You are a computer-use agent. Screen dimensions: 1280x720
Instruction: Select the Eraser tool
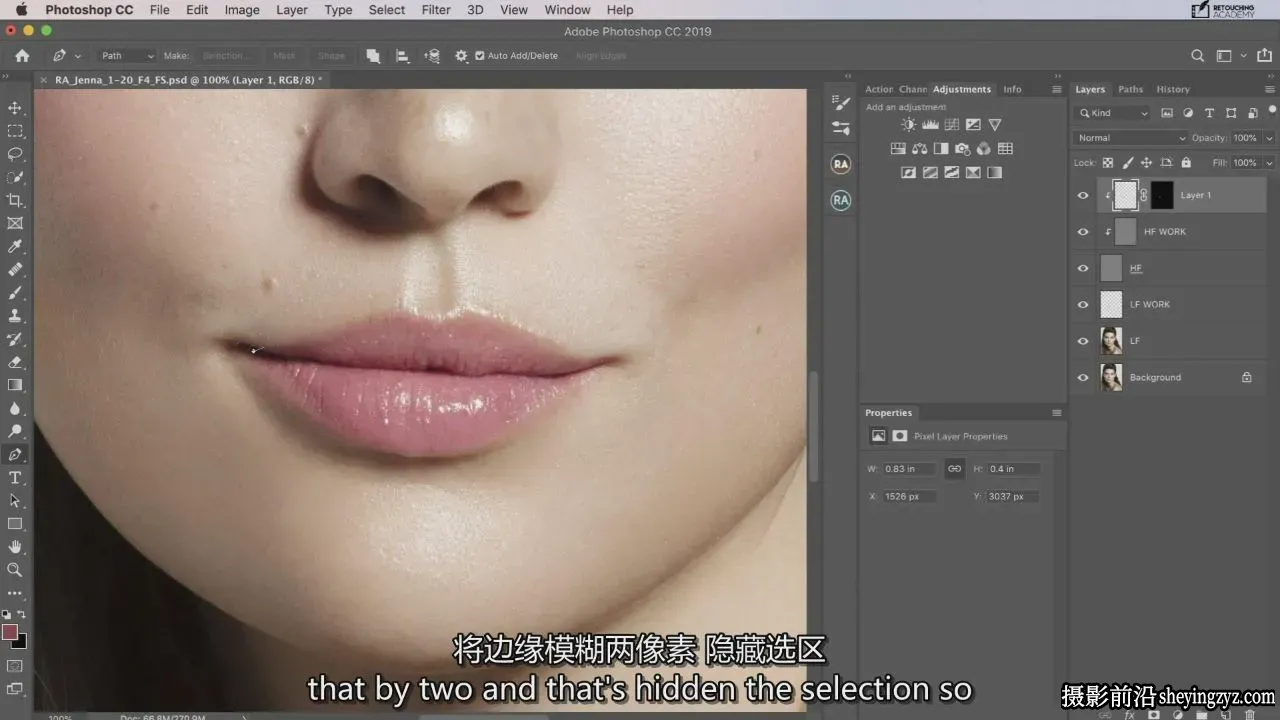click(15, 362)
